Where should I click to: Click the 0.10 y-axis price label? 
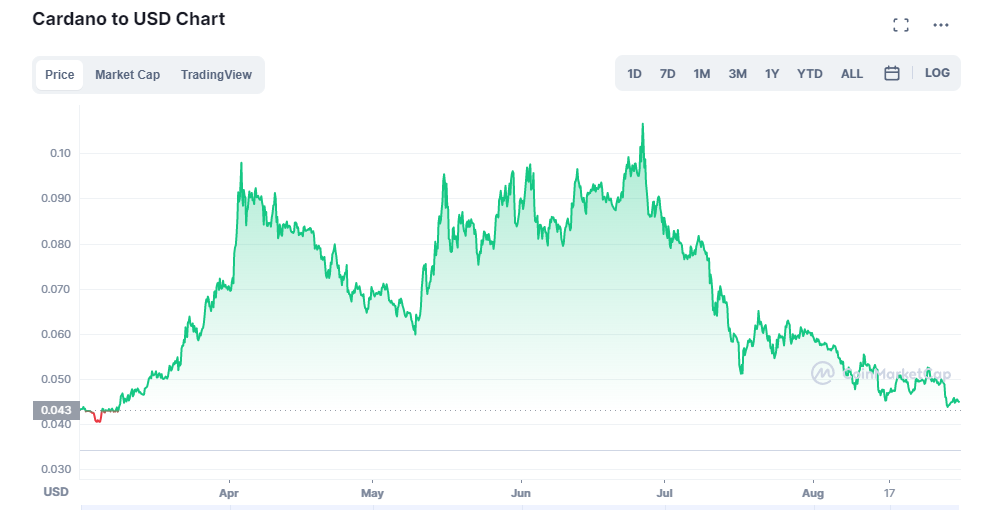tap(60, 153)
